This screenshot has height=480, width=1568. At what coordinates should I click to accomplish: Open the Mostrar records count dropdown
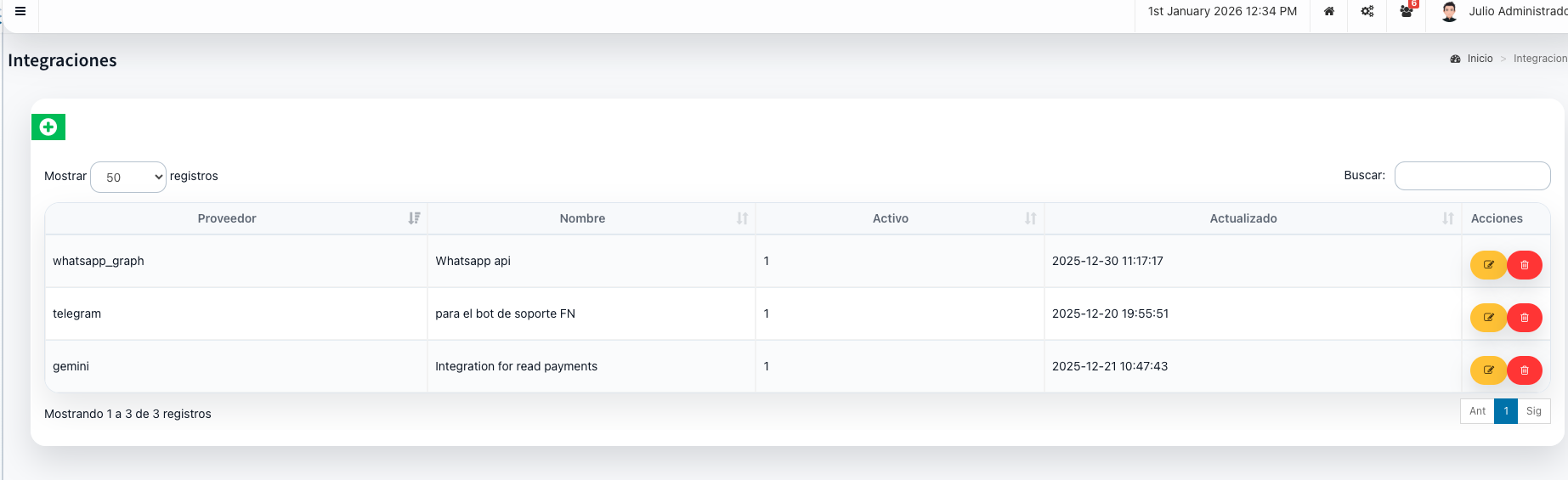(128, 177)
